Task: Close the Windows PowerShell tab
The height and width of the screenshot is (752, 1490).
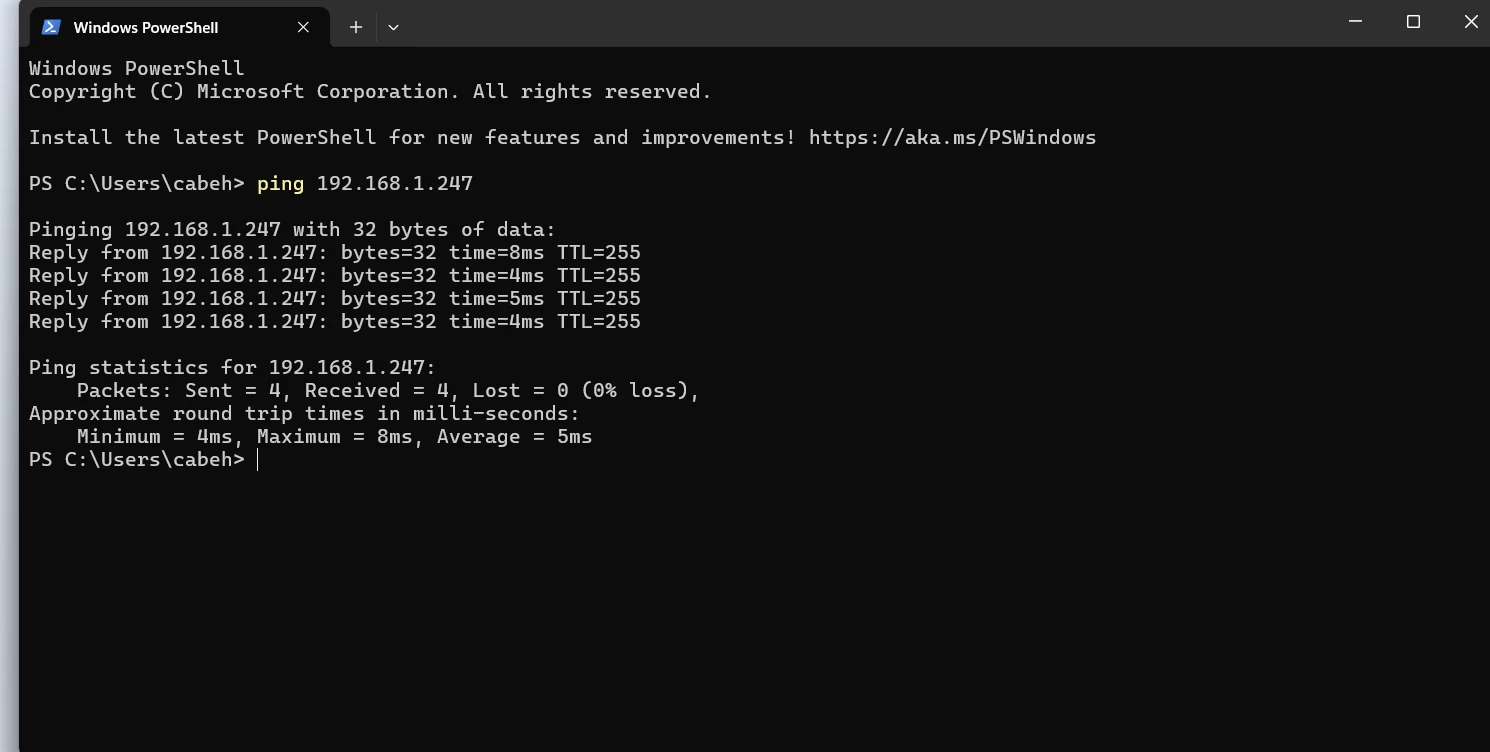Action: coord(303,27)
